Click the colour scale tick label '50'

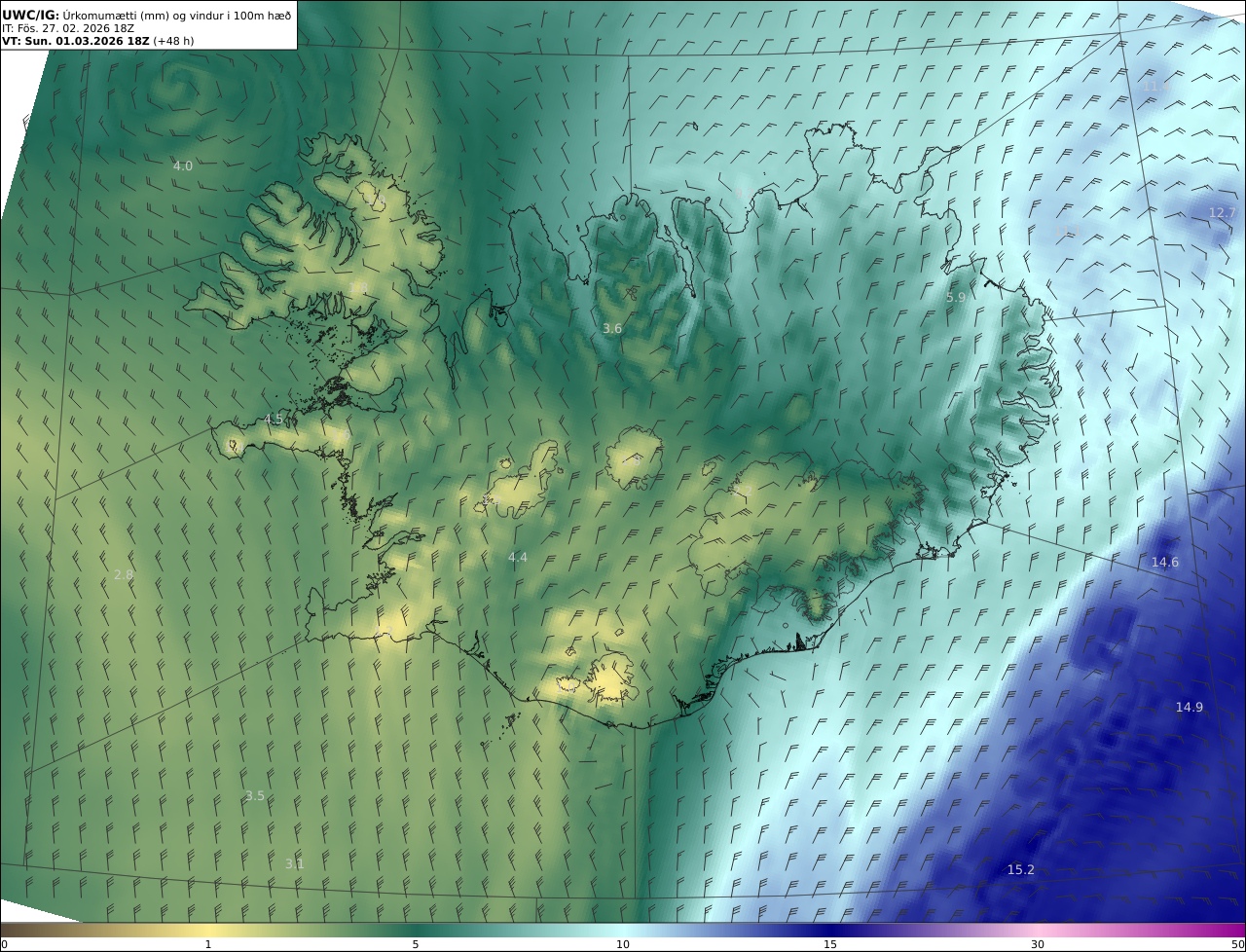click(1237, 944)
